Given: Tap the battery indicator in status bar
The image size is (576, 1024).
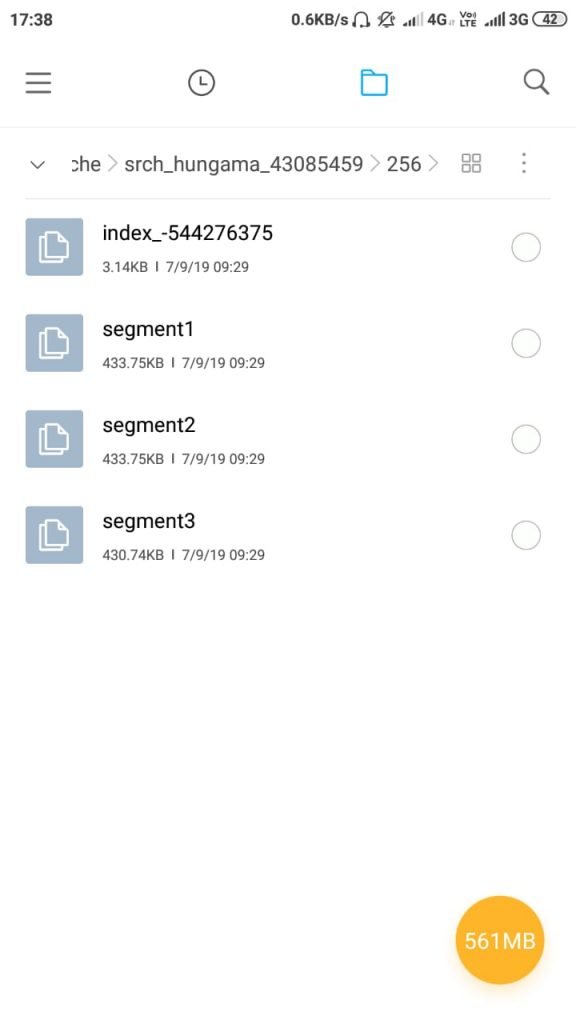Looking at the screenshot, I should [550, 20].
